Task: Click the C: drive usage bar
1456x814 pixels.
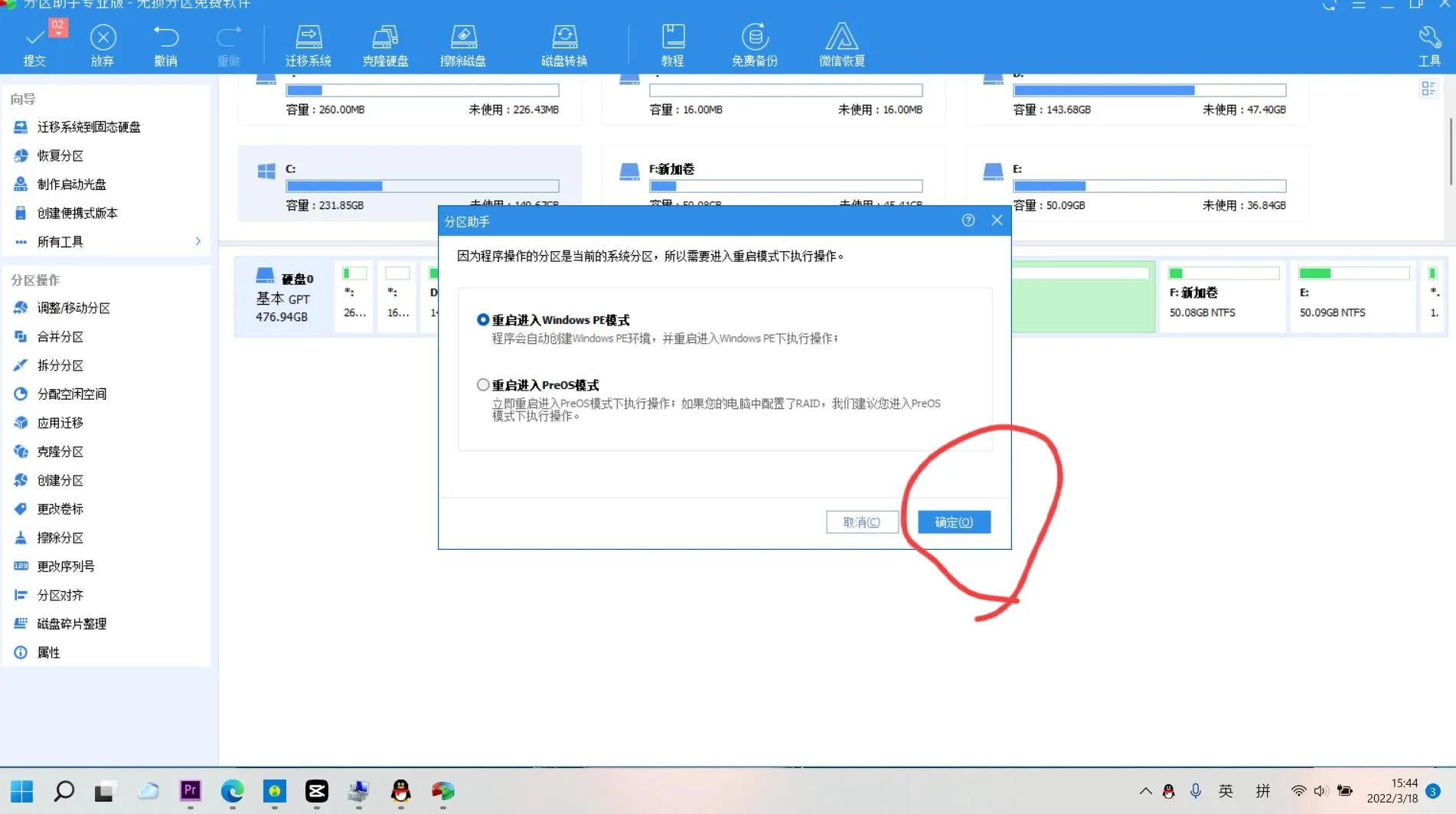Action: pyautogui.click(x=421, y=185)
